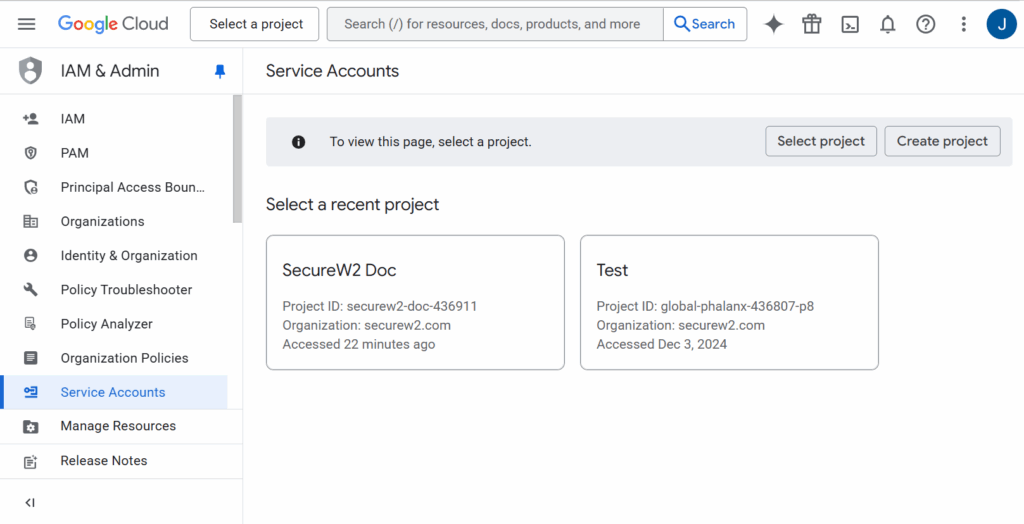Click the sidebar vertical scrollbar

pyautogui.click(x=237, y=159)
